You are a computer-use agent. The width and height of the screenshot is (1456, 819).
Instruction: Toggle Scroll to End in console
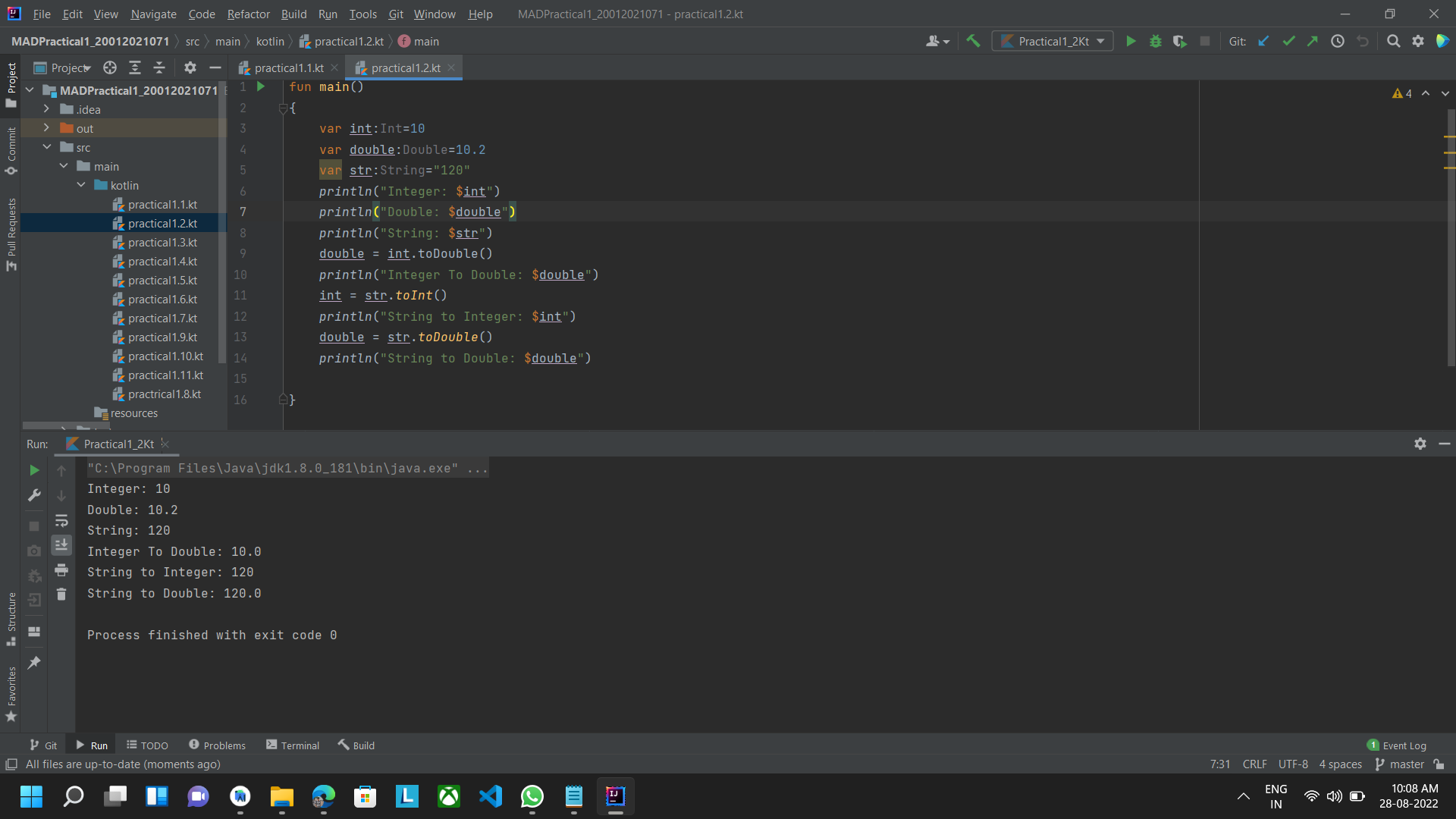point(61,544)
